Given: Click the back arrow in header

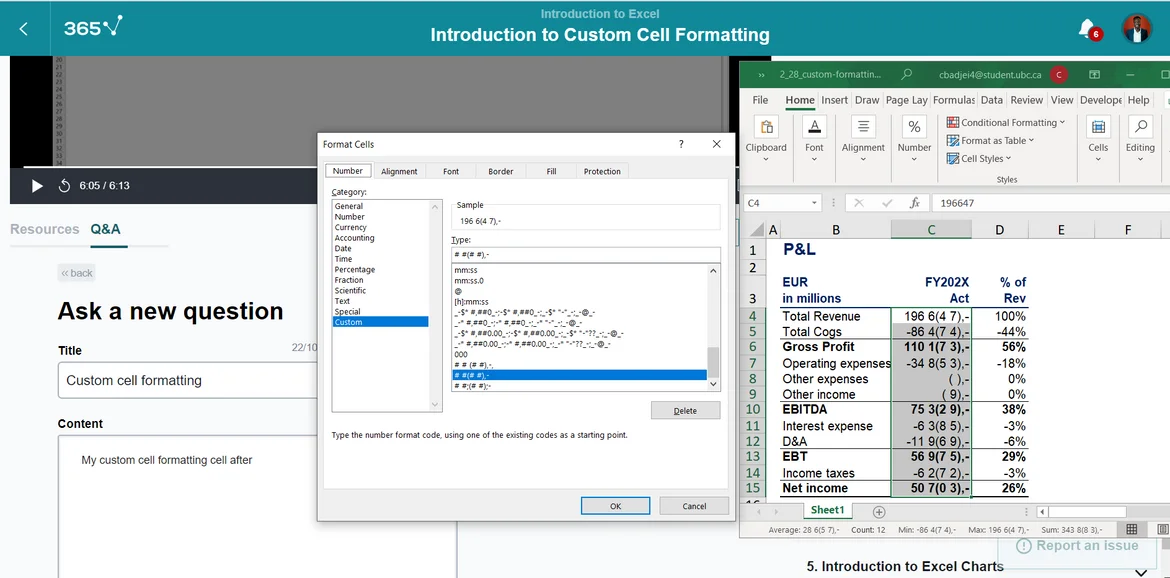Looking at the screenshot, I should point(24,29).
